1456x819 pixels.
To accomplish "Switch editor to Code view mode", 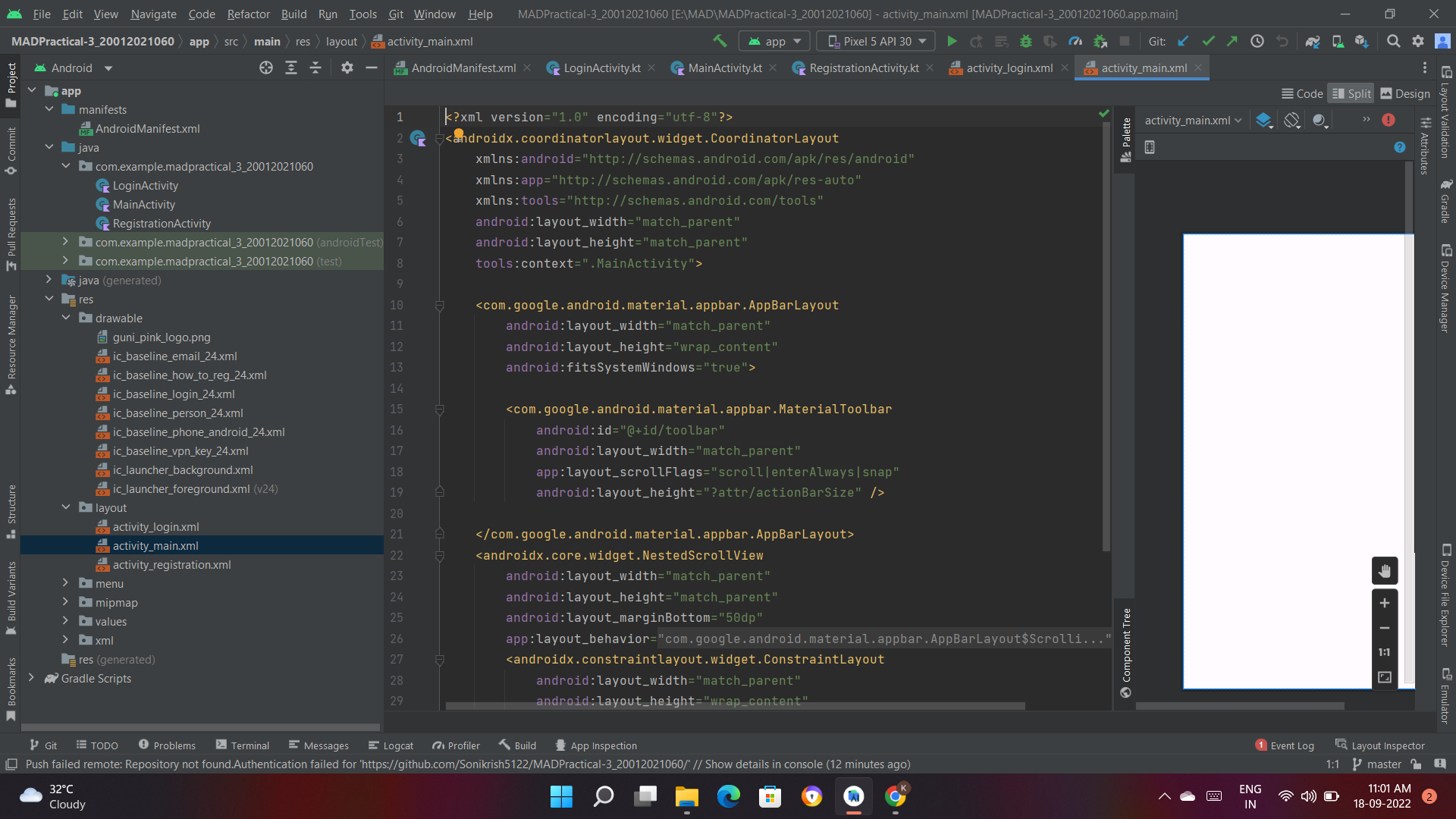I will tap(1302, 93).
